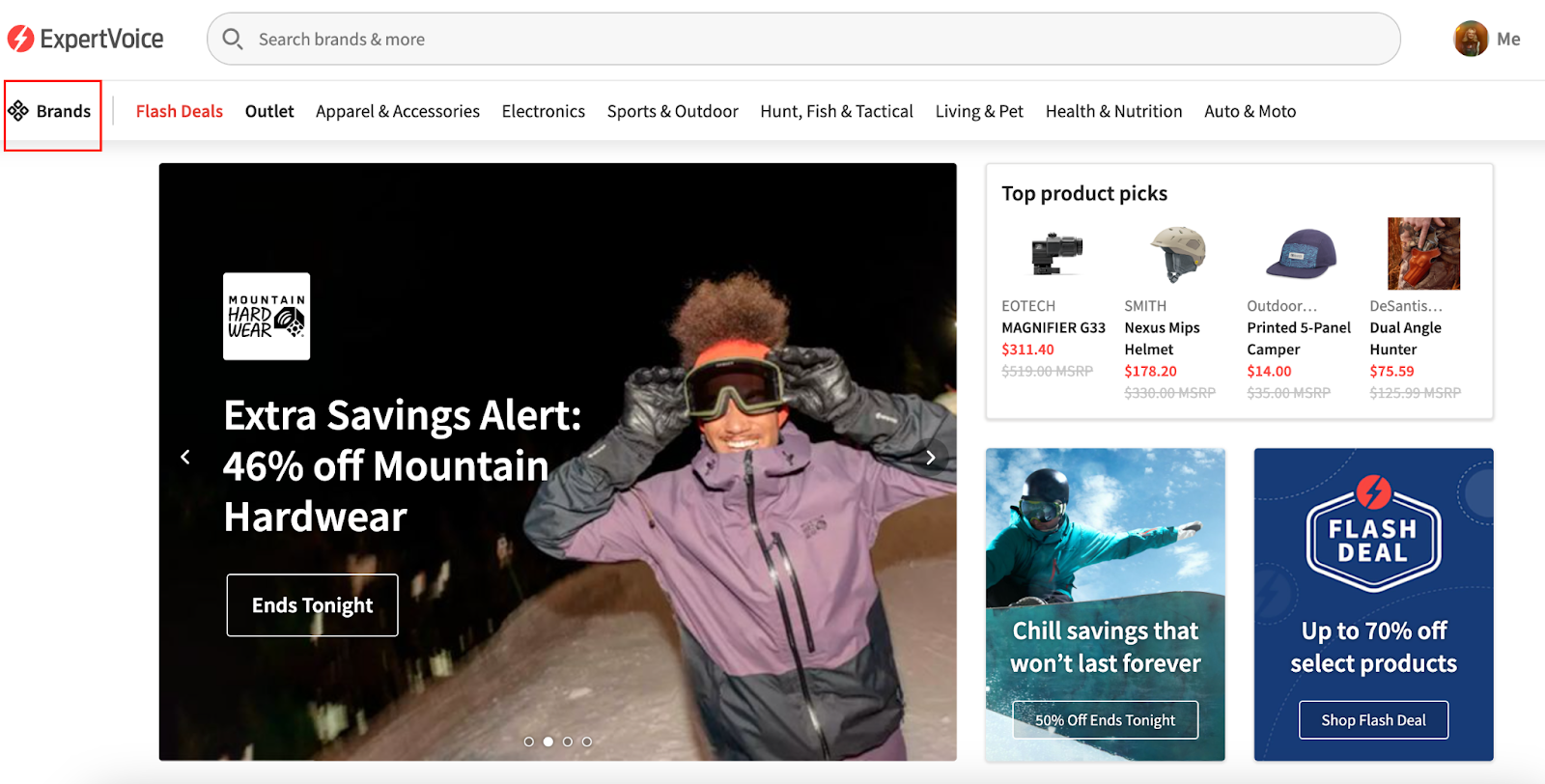This screenshot has width=1545, height=784.
Task: Click the Flash Deal badge emblem
Action: point(1373,532)
